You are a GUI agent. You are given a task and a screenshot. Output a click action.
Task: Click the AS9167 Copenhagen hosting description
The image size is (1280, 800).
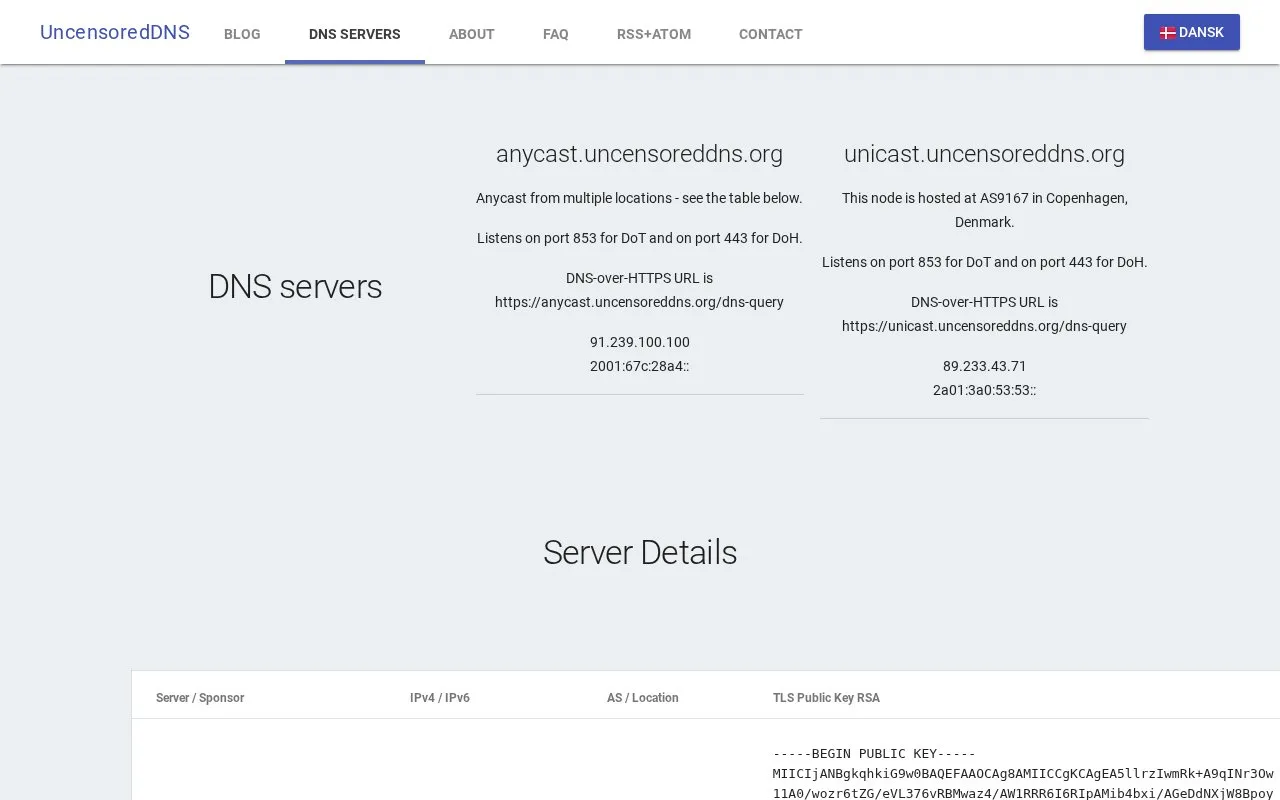pyautogui.click(x=984, y=210)
